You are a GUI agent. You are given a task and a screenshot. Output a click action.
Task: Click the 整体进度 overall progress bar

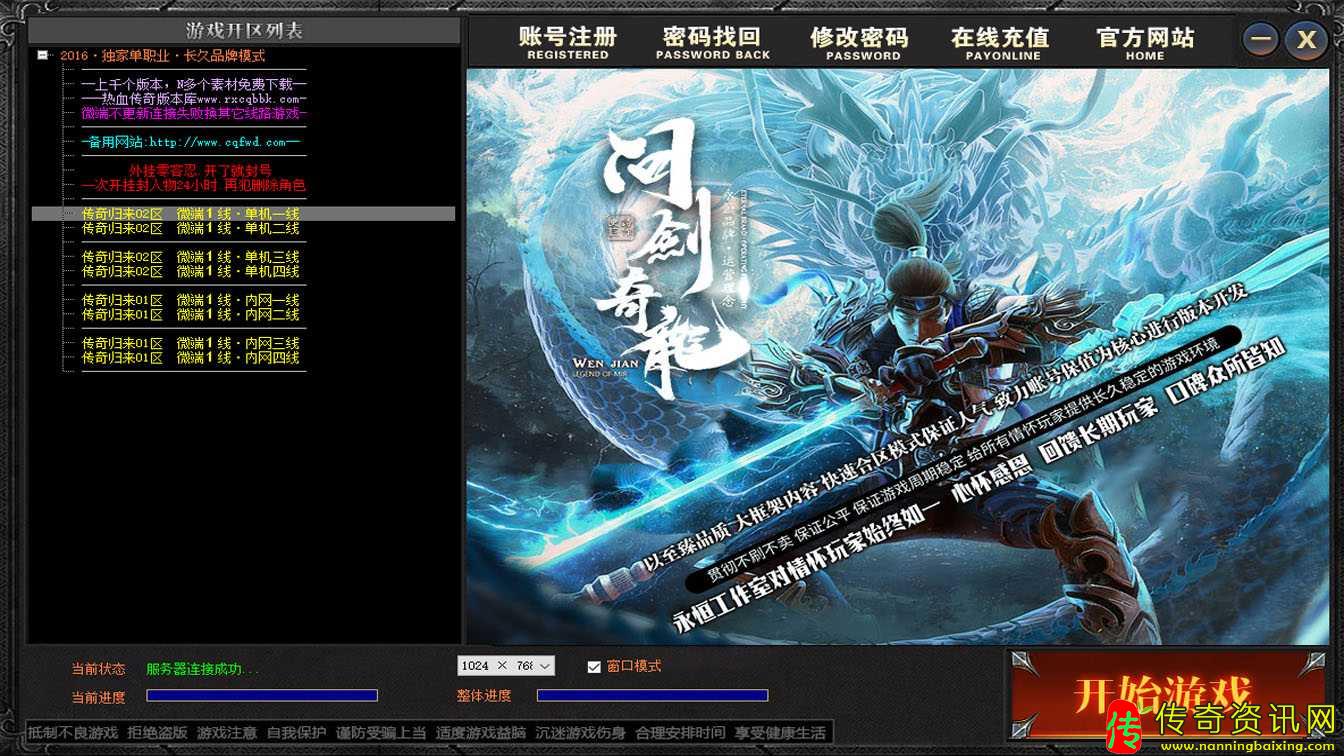(x=652, y=696)
